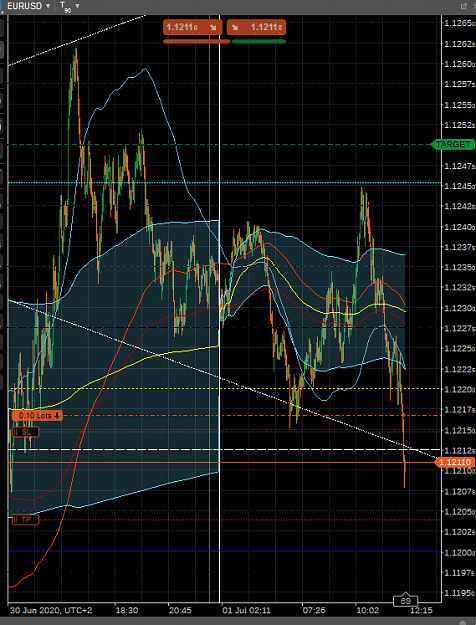
Task: Click the 20:45 time axis label
Action: 180,610
